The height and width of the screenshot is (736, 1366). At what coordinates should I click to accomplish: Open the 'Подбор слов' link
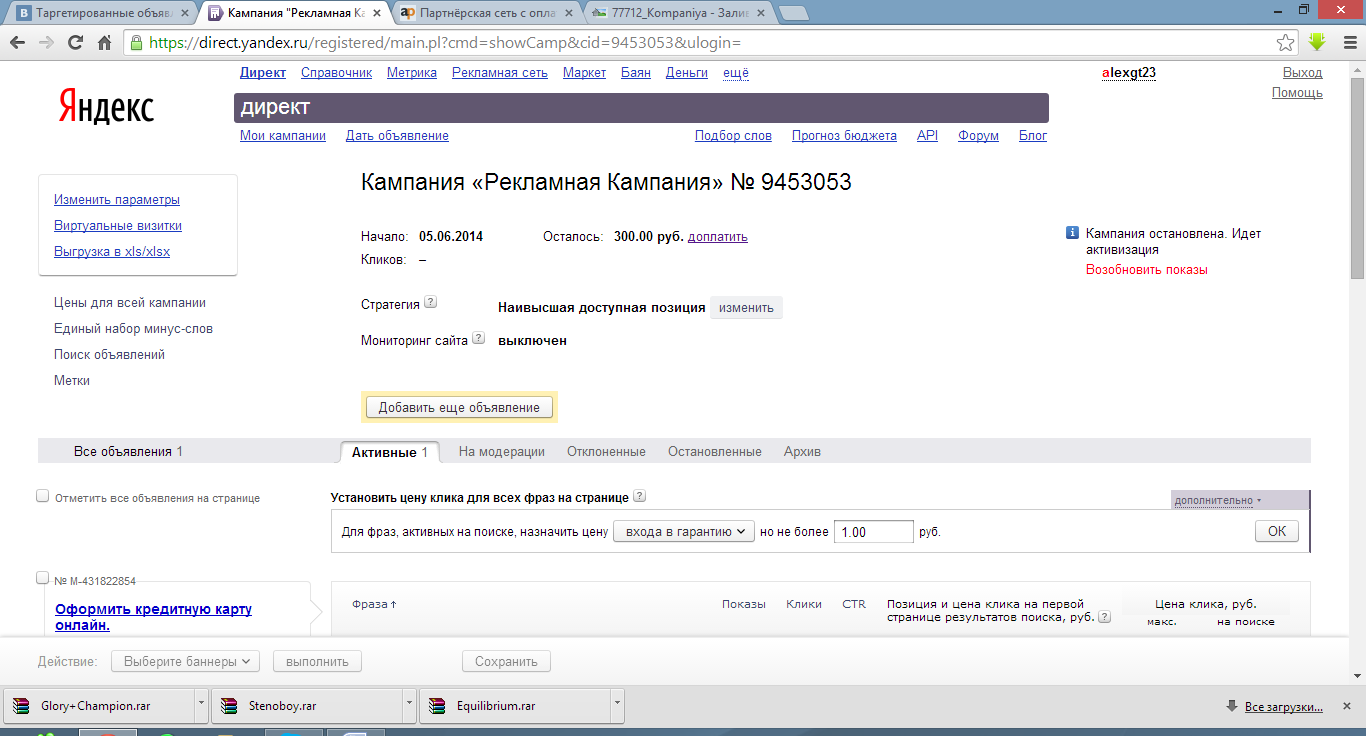pyautogui.click(x=733, y=136)
